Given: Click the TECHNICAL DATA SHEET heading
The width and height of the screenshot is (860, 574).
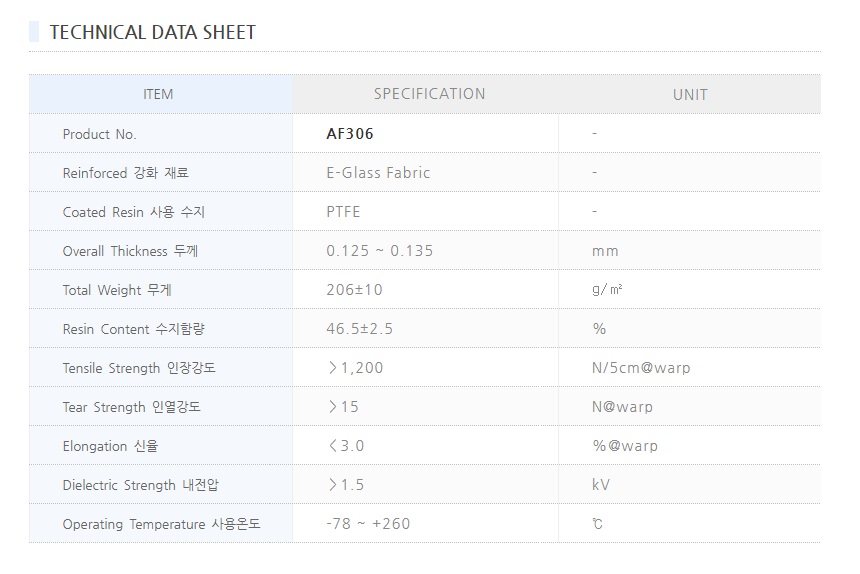Looking at the screenshot, I should point(152,32).
